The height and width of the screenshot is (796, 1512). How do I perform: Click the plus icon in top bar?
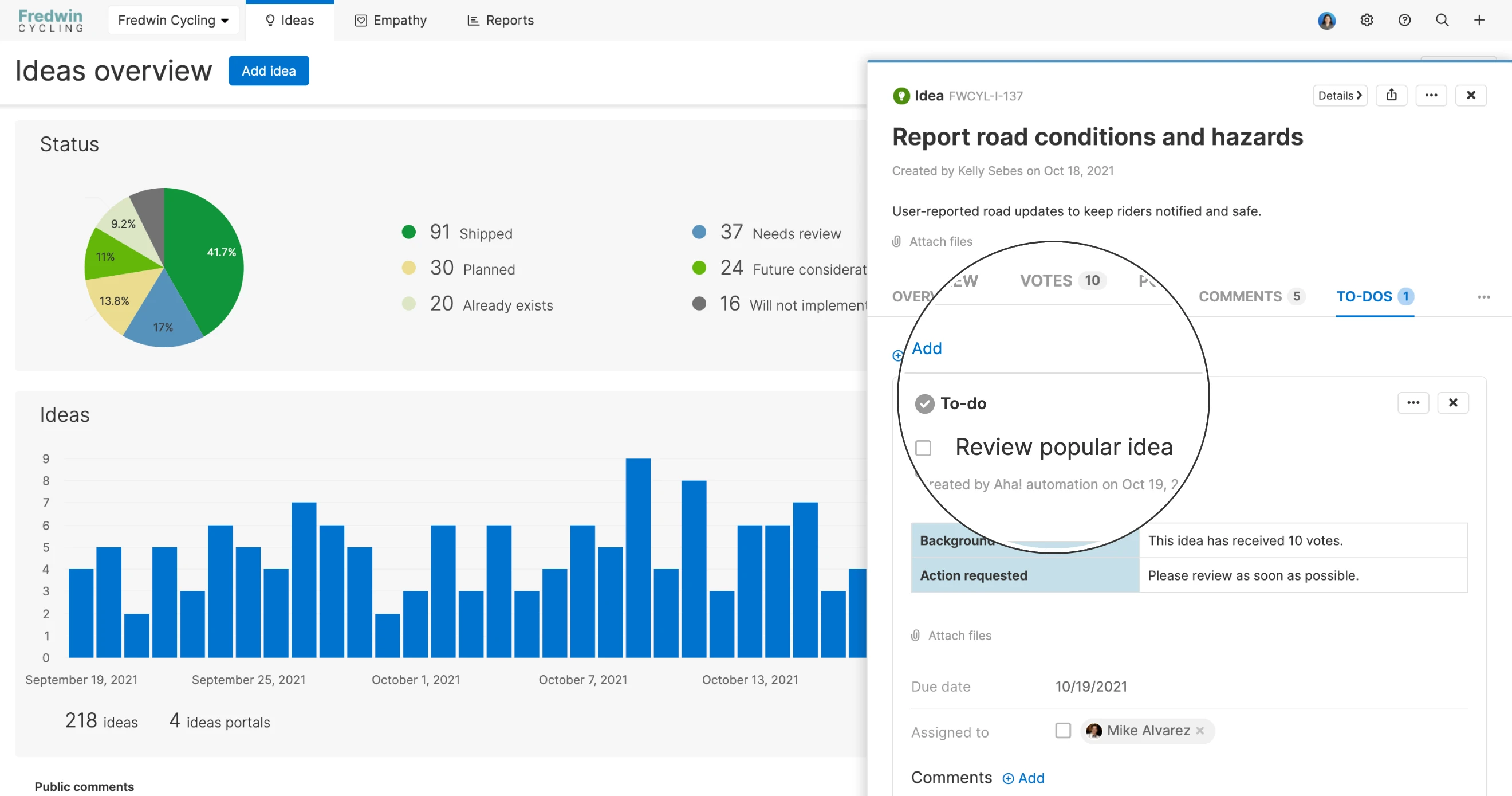click(x=1479, y=21)
